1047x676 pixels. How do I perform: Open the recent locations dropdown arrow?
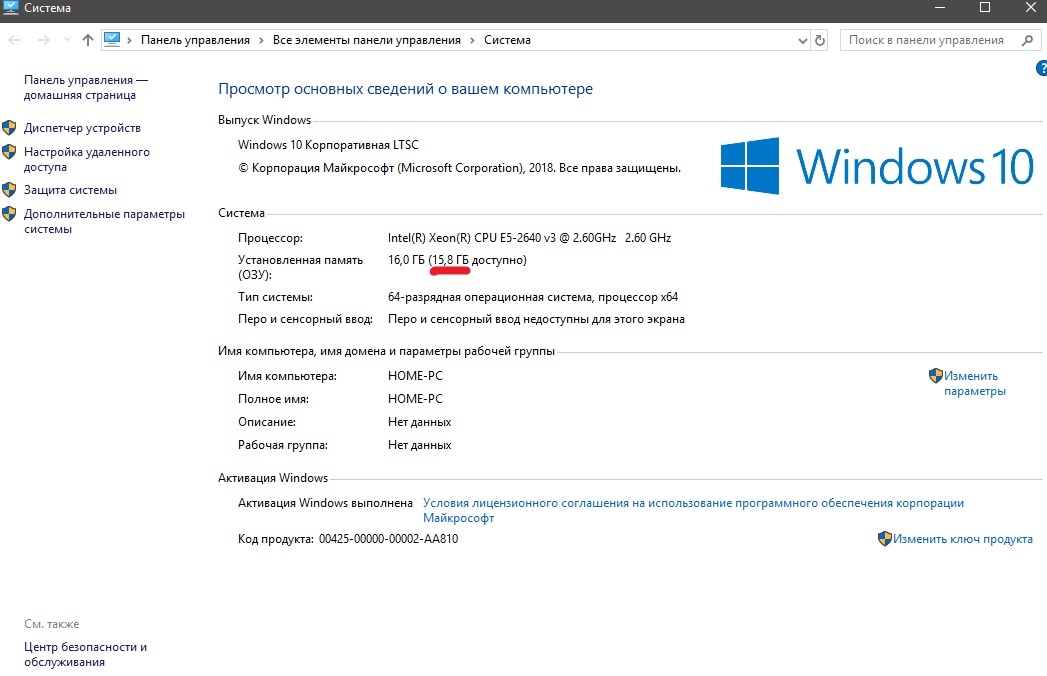coord(67,40)
